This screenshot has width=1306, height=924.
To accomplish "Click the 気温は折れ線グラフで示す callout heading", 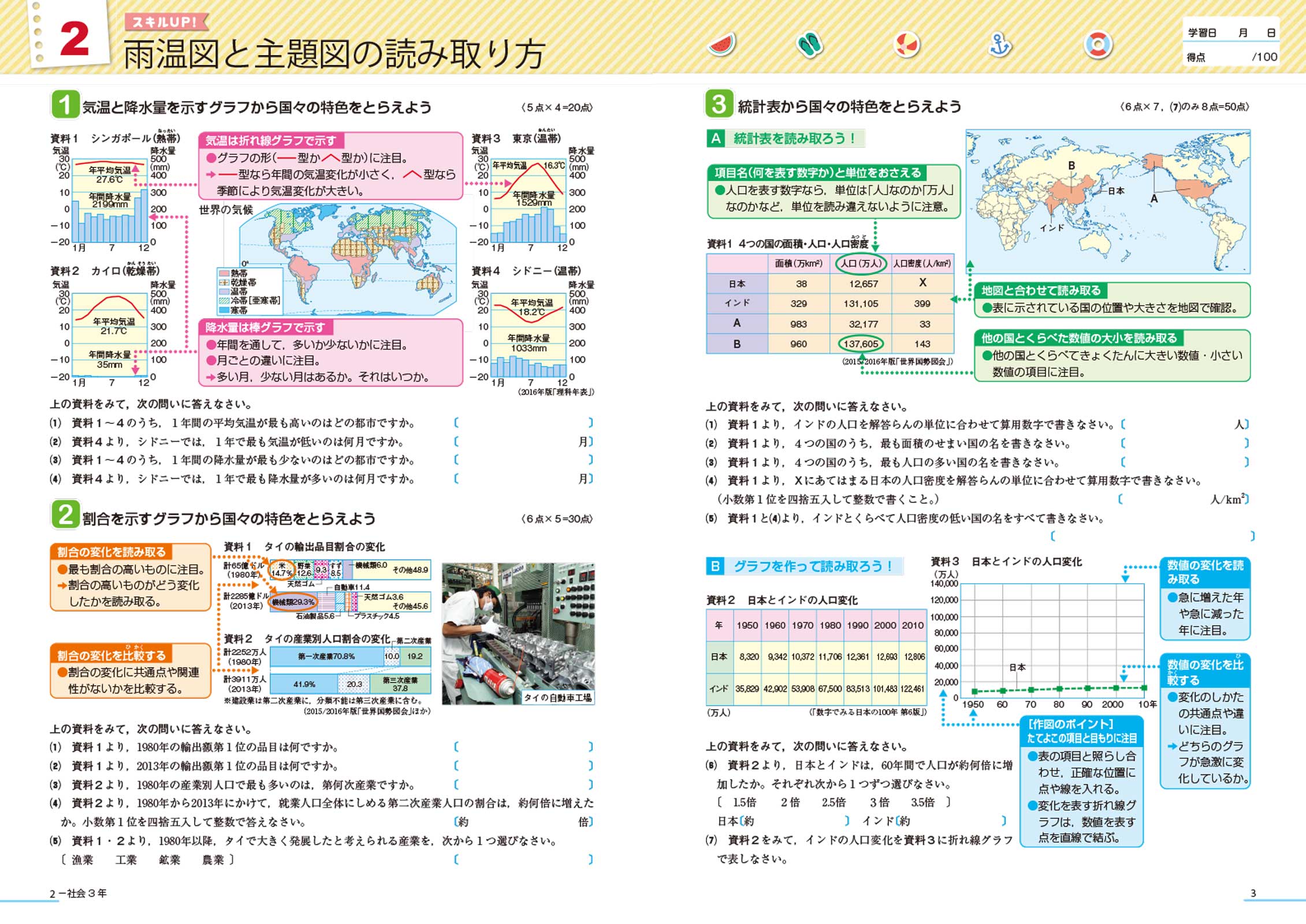I will (270, 140).
